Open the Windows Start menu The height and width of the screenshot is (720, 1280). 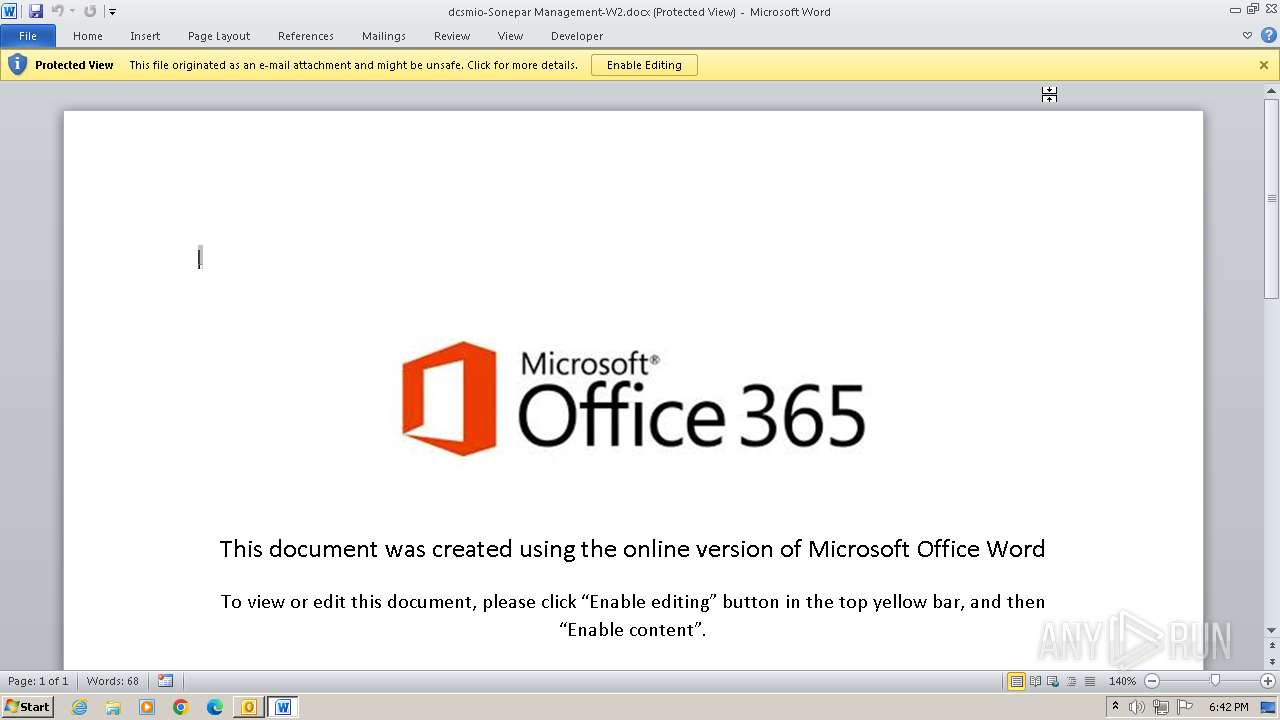(27, 707)
